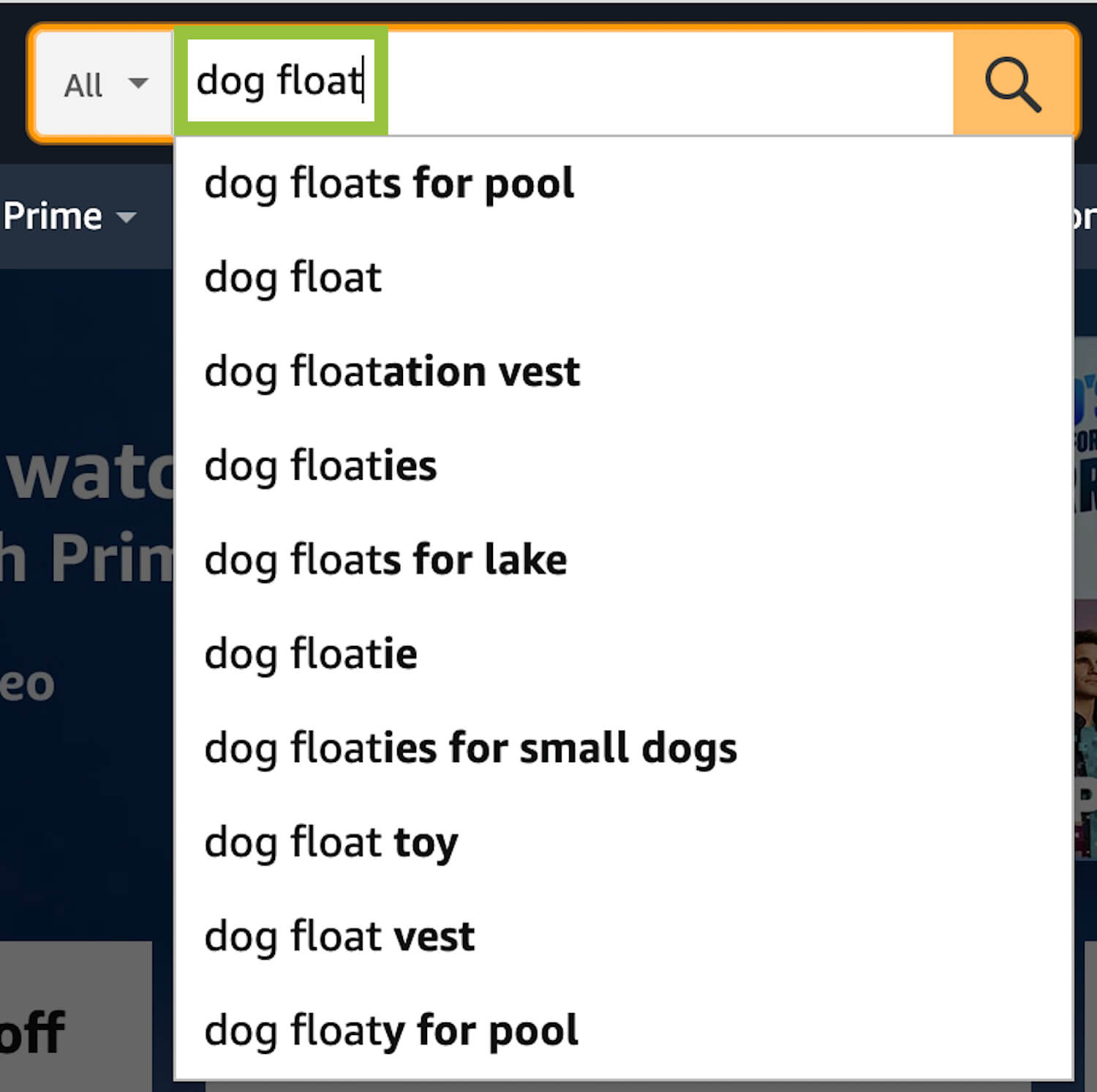Viewport: 1097px width, 1092px height.
Task: Pick suggestion dog floaty for pool
Action: 623,1031
